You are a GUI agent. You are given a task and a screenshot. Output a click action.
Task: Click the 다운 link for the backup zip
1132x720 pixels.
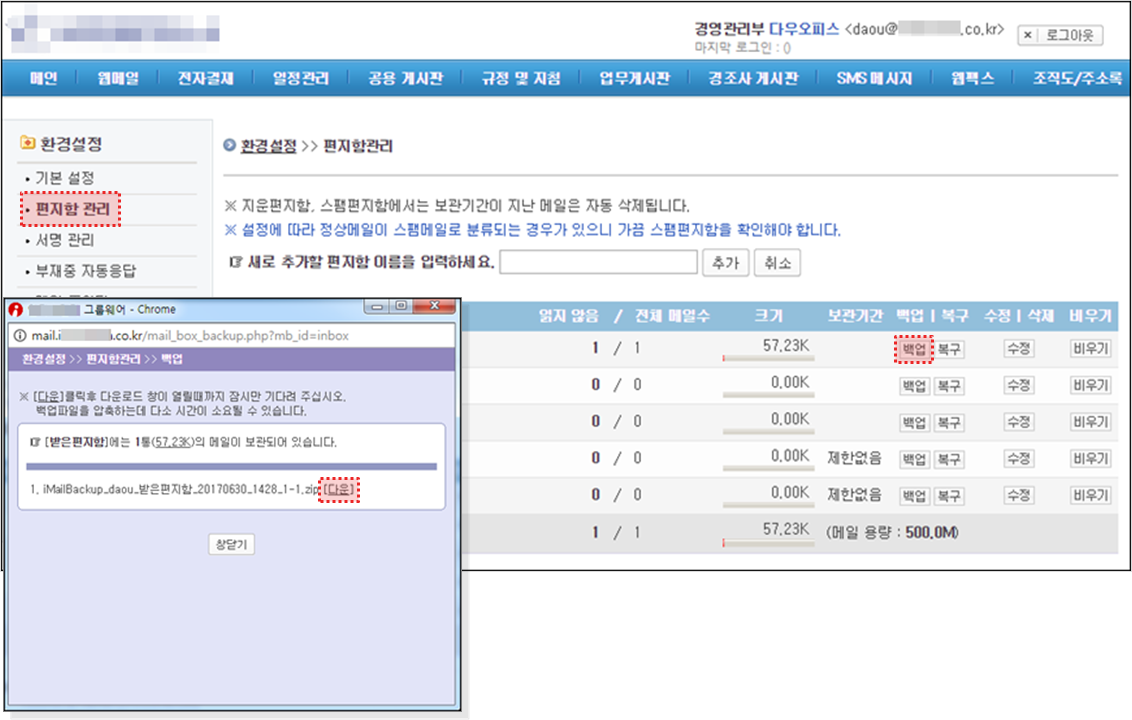pyautogui.click(x=340, y=490)
